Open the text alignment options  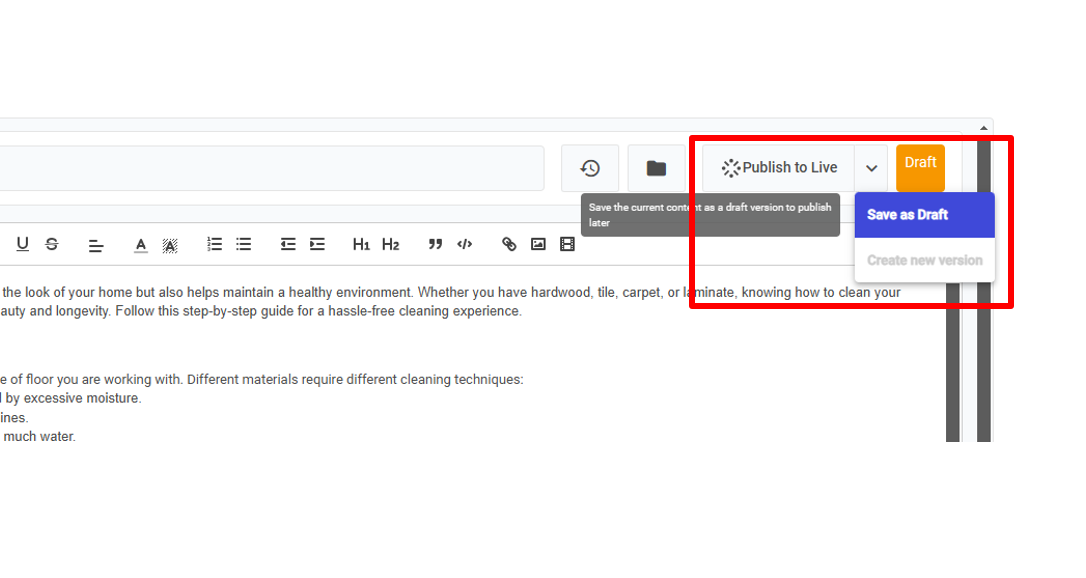96,244
